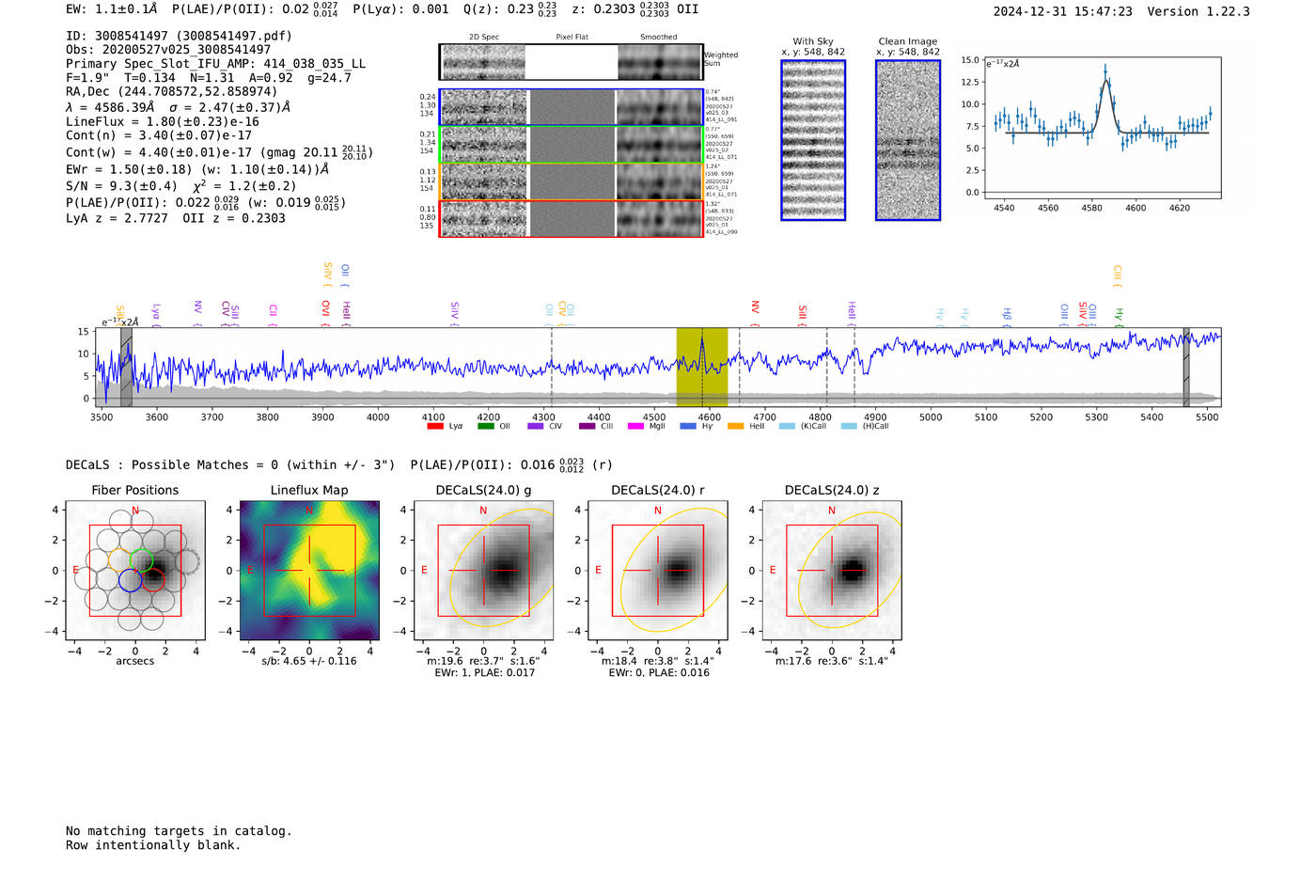
Task: Click the 2024-12-31 15:47:23 timestamp
Action: tap(1063, 11)
